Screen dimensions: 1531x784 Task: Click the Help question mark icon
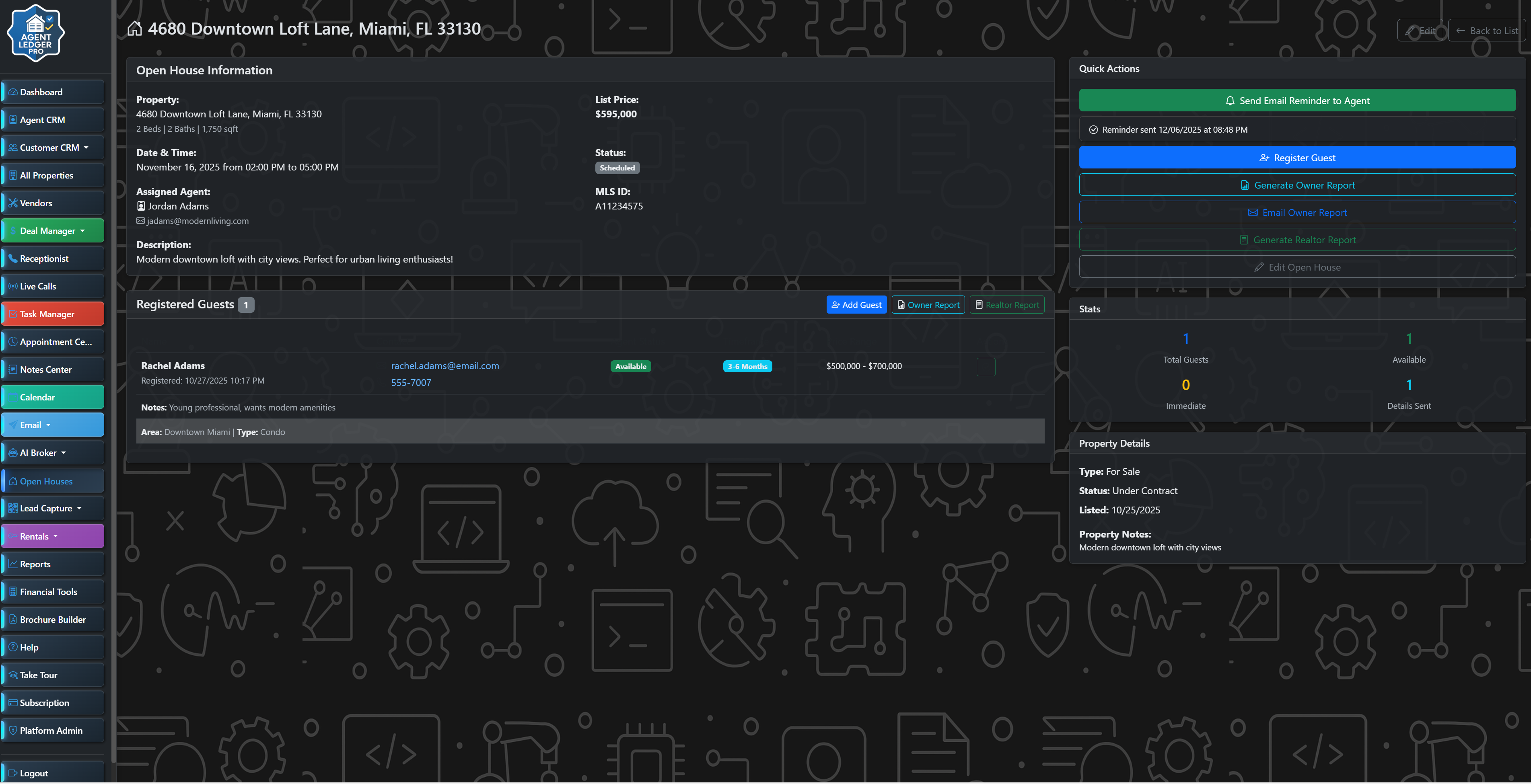click(x=12, y=647)
